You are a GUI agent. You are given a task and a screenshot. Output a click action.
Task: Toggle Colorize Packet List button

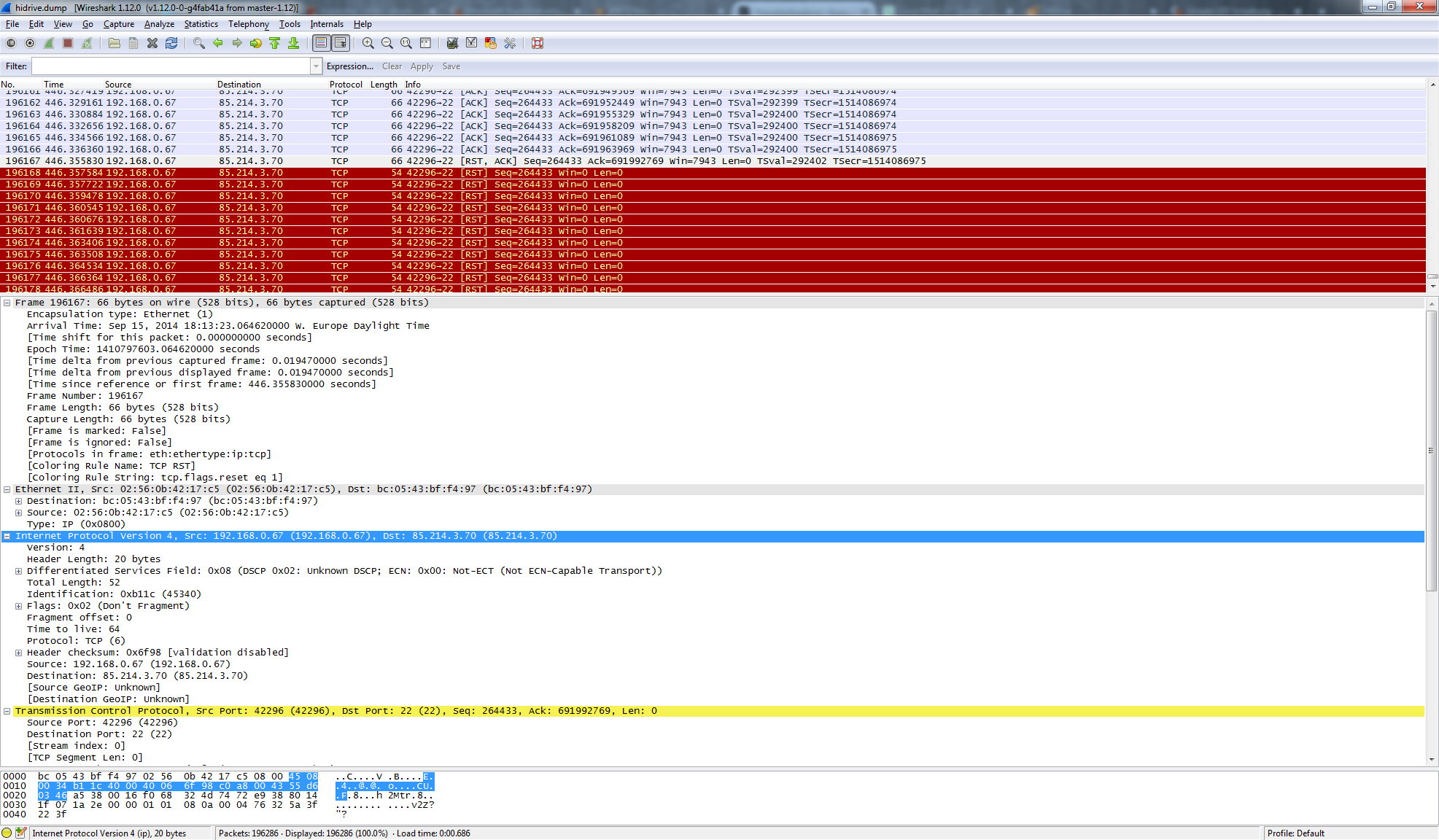321,44
